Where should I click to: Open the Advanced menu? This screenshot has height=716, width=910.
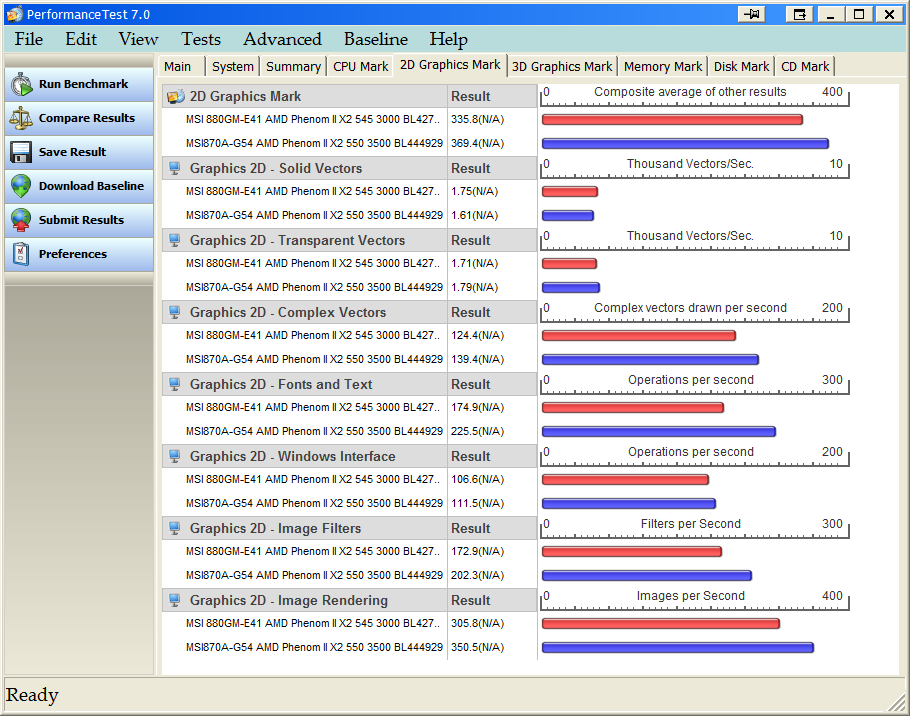click(282, 39)
